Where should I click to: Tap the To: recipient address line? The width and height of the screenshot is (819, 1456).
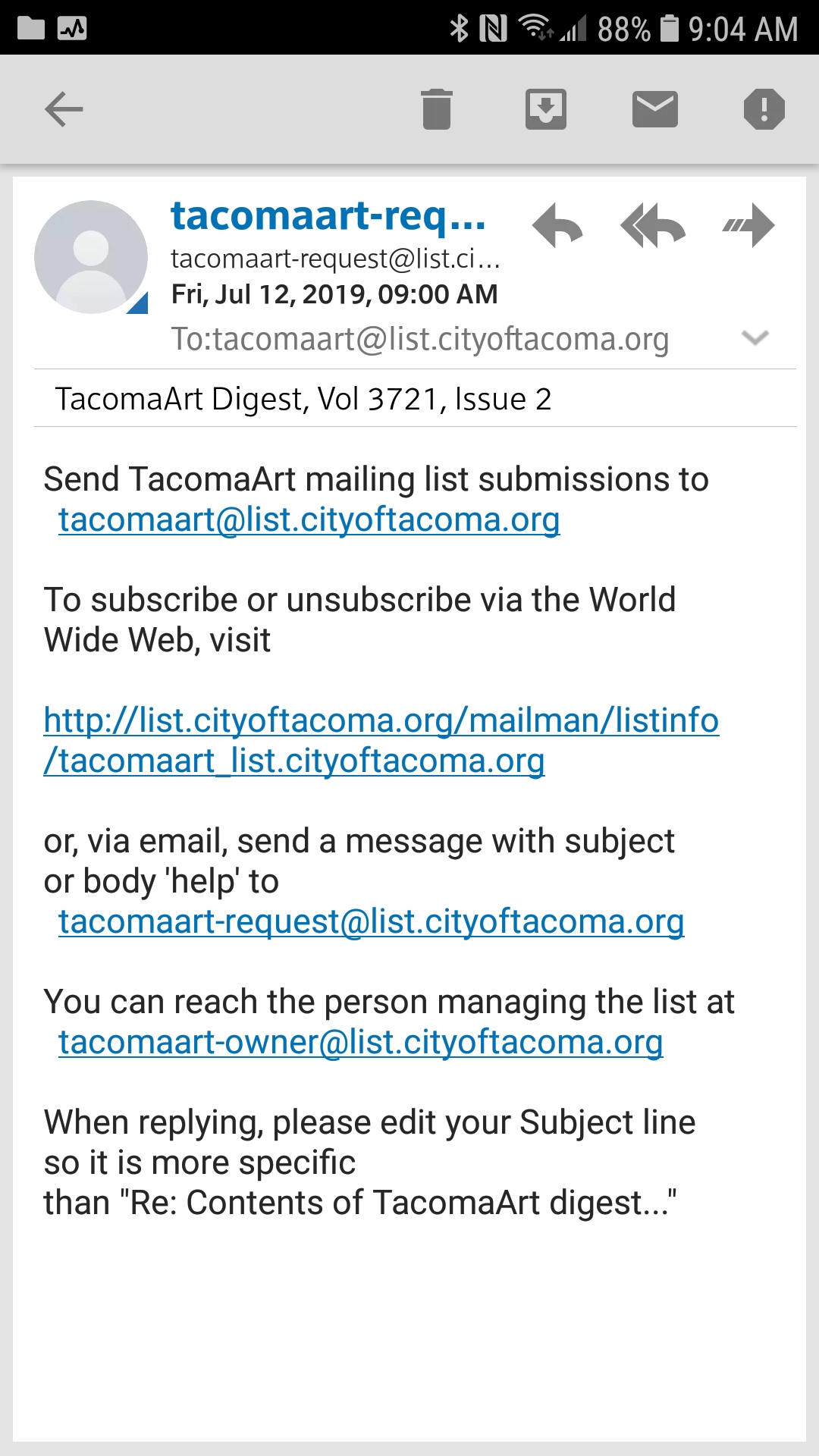tap(420, 339)
